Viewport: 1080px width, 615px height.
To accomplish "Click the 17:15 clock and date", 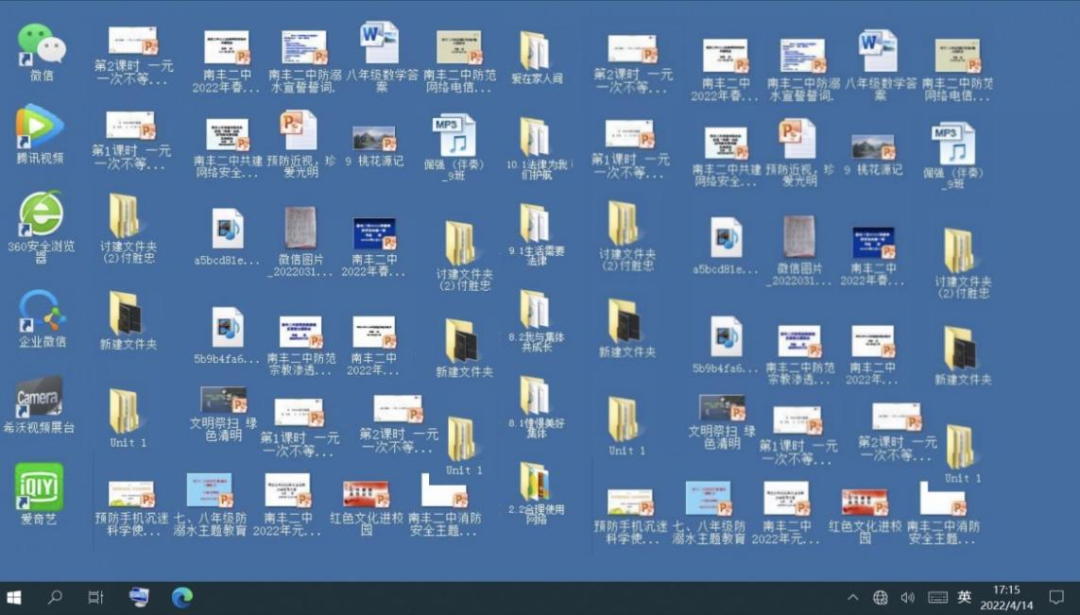I will (x=1007, y=597).
